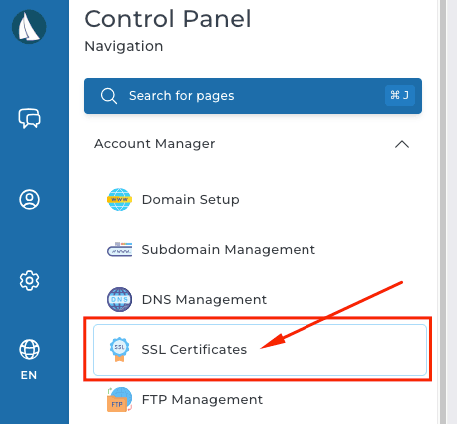Click the Account Manager section header
Screen dimensions: 457x424
[x=253, y=144]
